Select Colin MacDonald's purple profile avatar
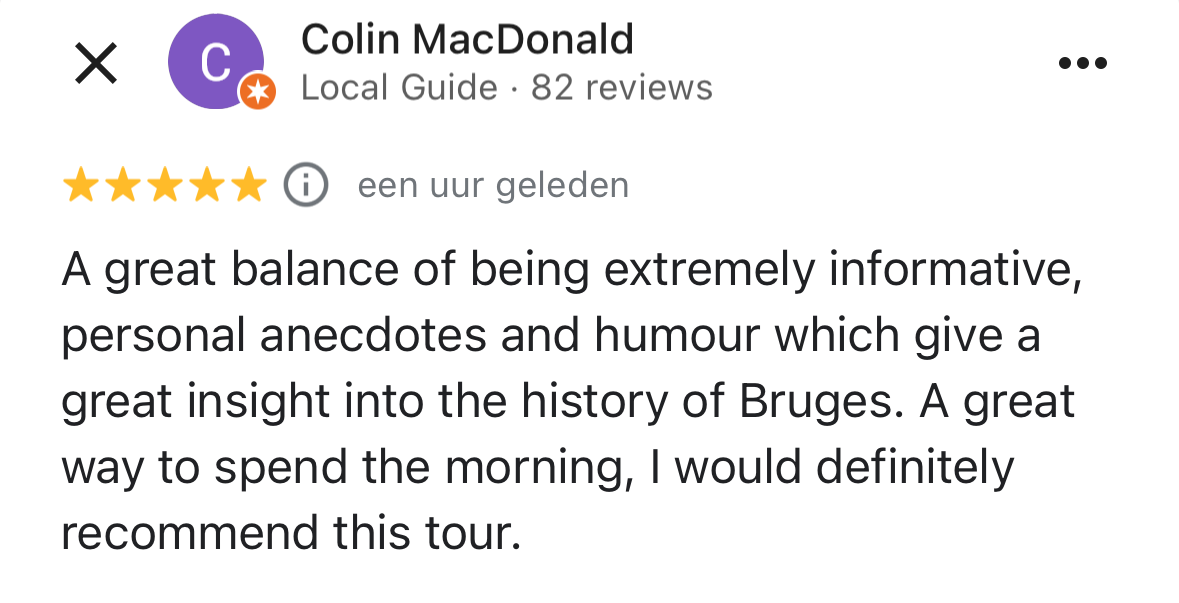The height and width of the screenshot is (603, 1179). click(x=215, y=60)
